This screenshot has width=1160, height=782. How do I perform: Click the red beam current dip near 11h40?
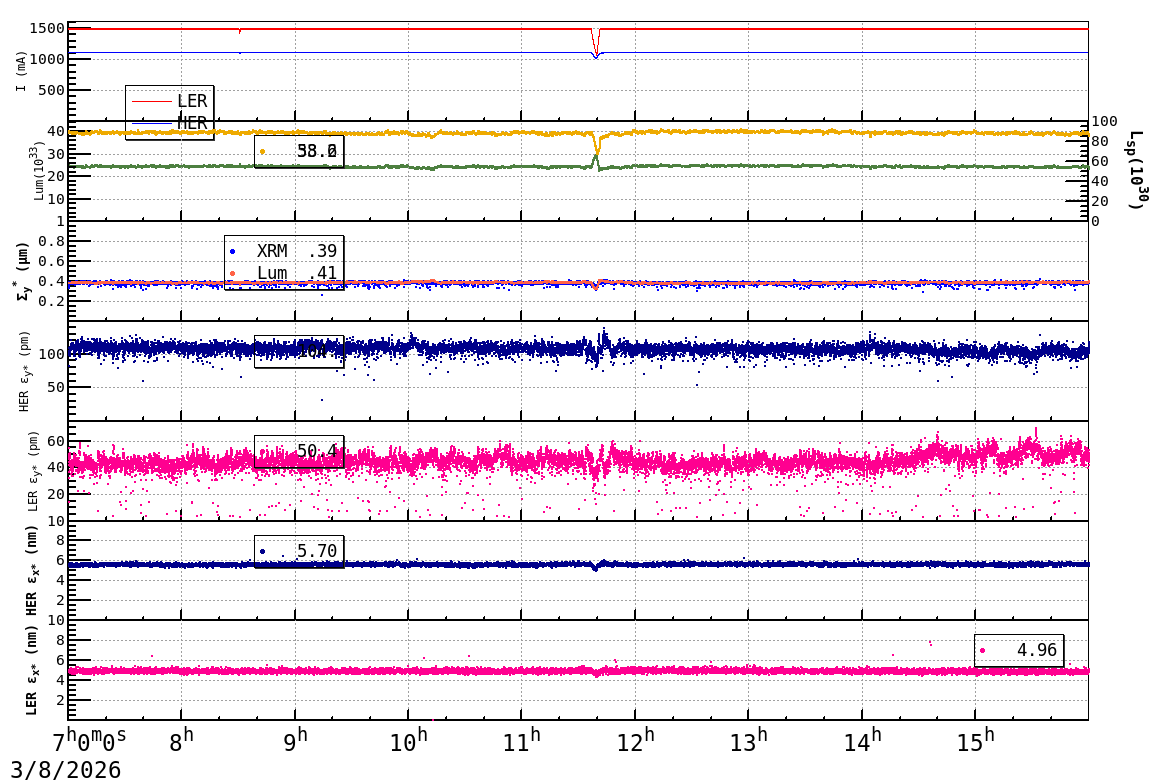coord(596,47)
